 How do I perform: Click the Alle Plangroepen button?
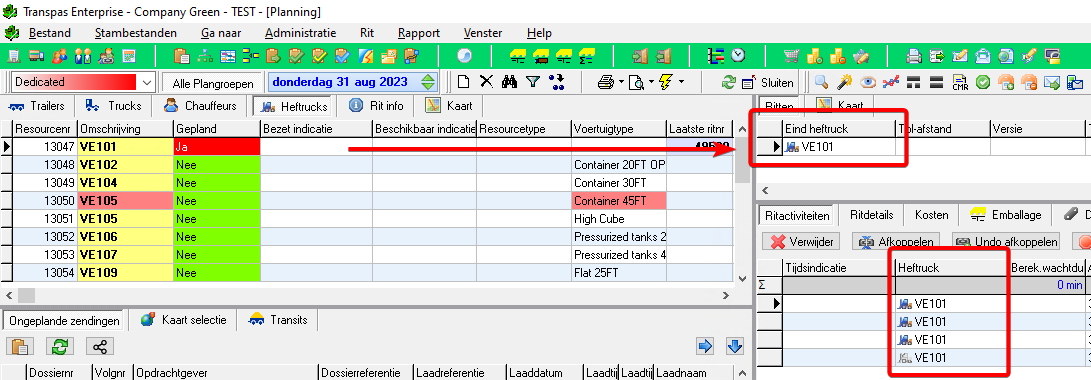pos(213,82)
